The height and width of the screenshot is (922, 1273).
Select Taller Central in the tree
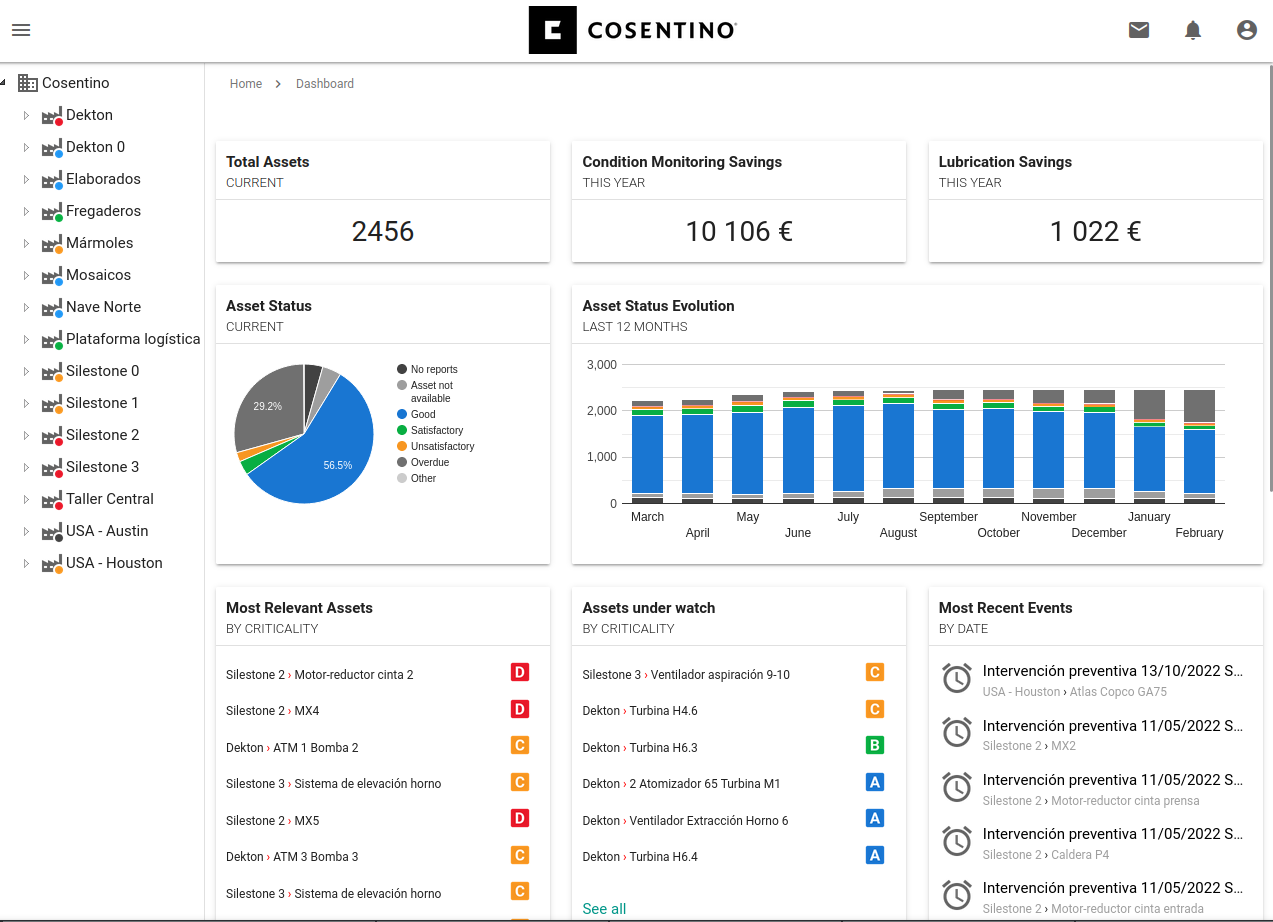(x=110, y=499)
